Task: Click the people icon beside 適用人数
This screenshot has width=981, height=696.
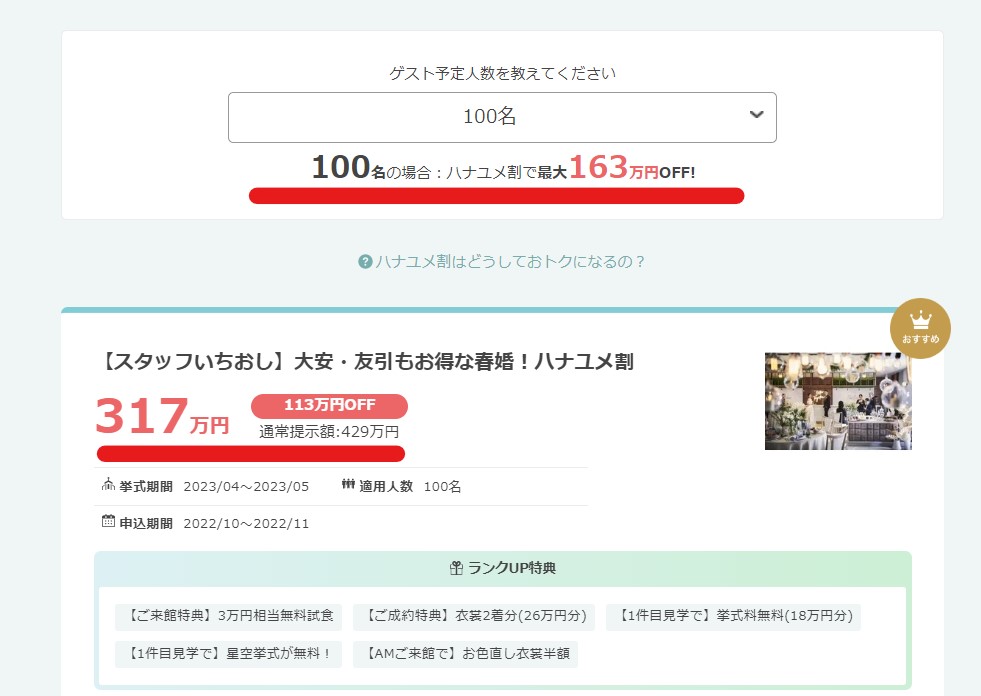Action: coord(348,484)
